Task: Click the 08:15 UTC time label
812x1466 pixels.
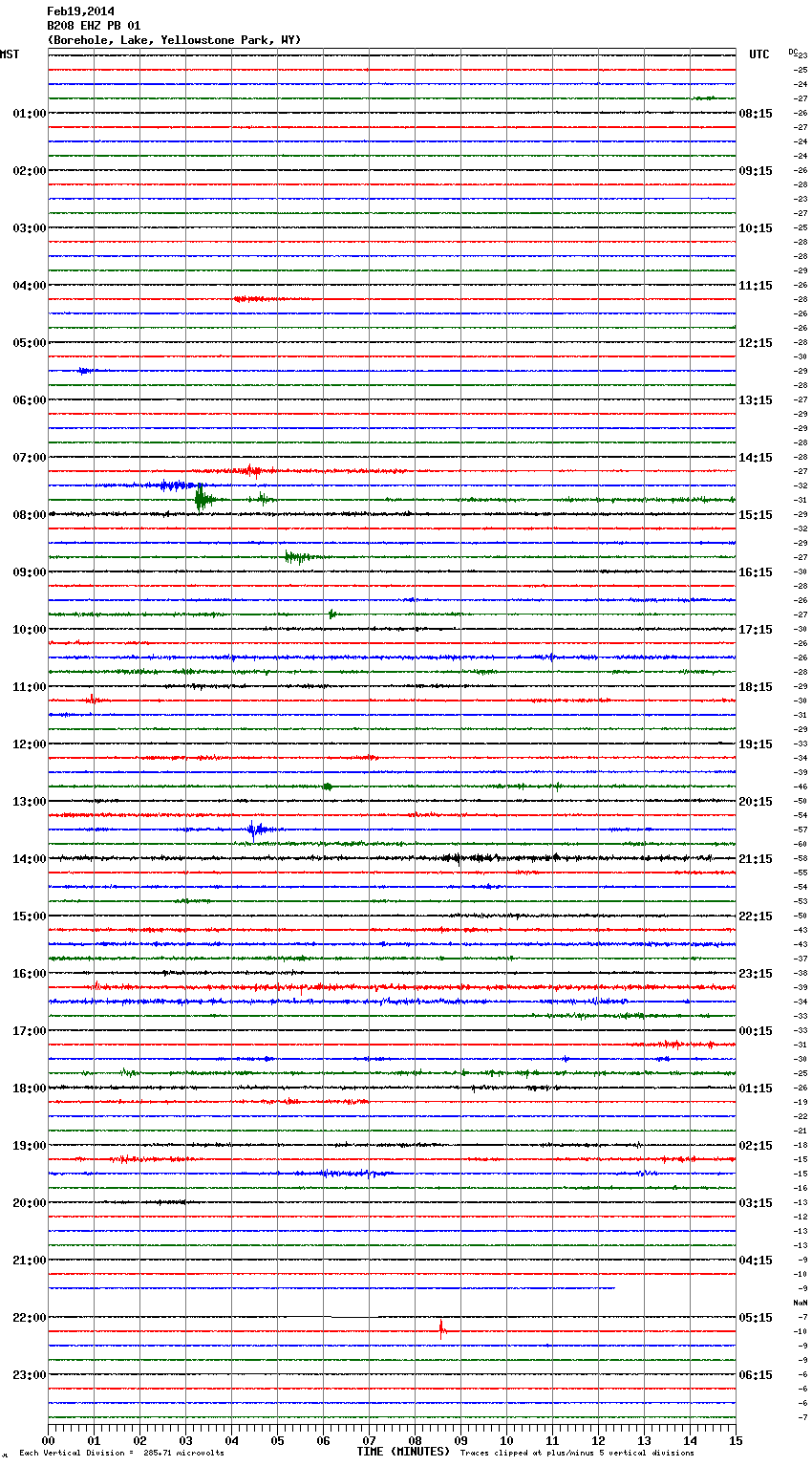Action: pos(756,114)
